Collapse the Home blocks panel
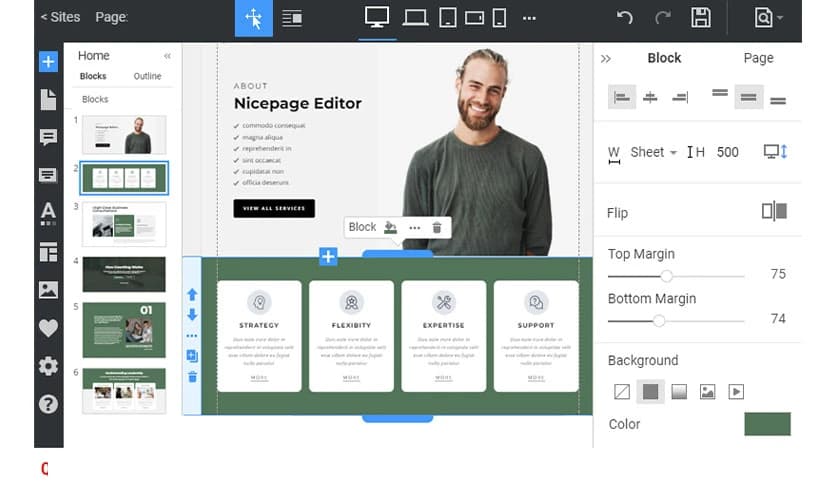This screenshot has width=836, height=484. pyautogui.click(x=167, y=55)
